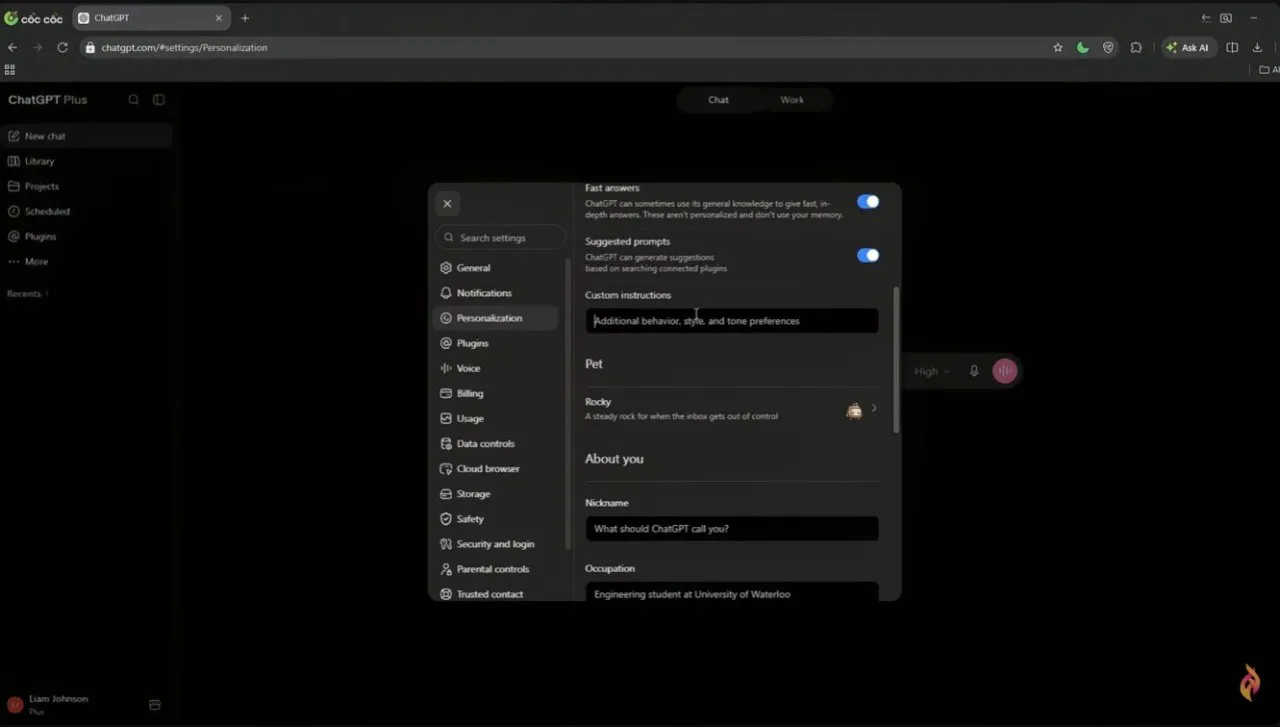Toggle the collapse sidebar icon
Screen dimensions: 1280x727
[x=159, y=100]
